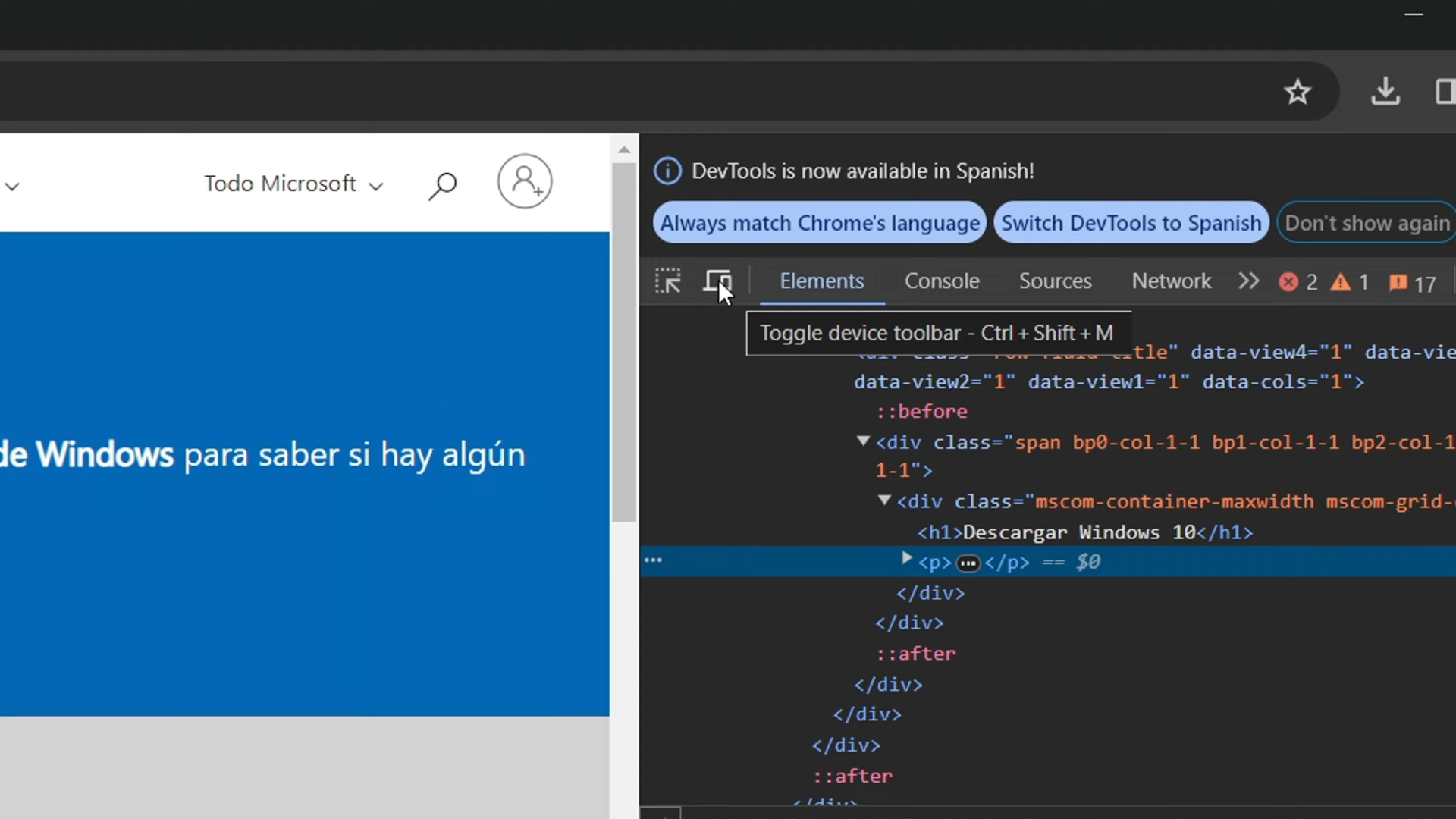Expand Todo Microsoft dropdown menu
Viewport: 1456px width, 819px height.
(x=293, y=184)
